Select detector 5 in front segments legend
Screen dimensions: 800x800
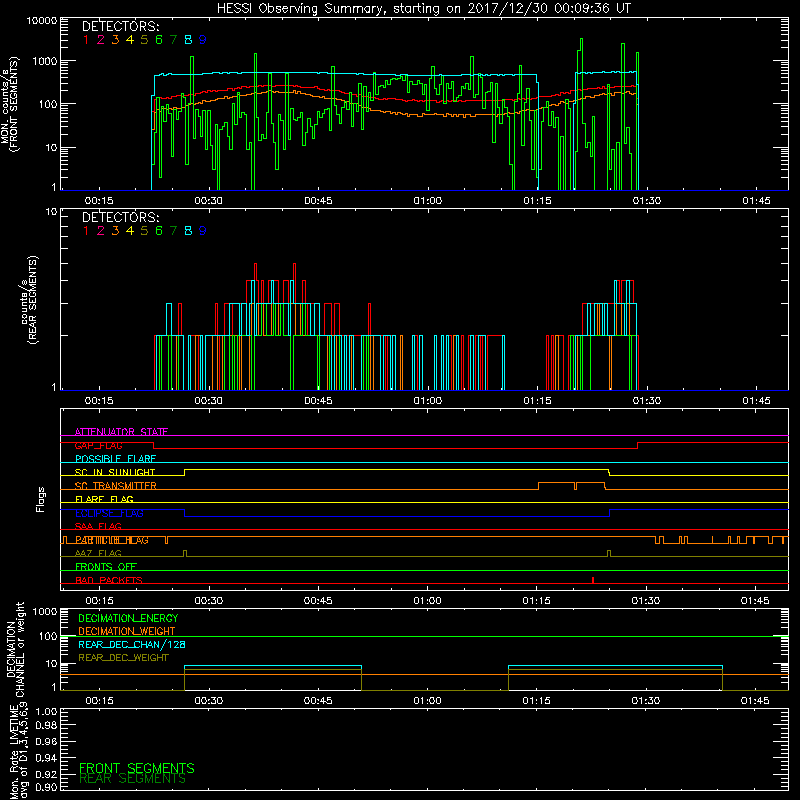[144, 40]
